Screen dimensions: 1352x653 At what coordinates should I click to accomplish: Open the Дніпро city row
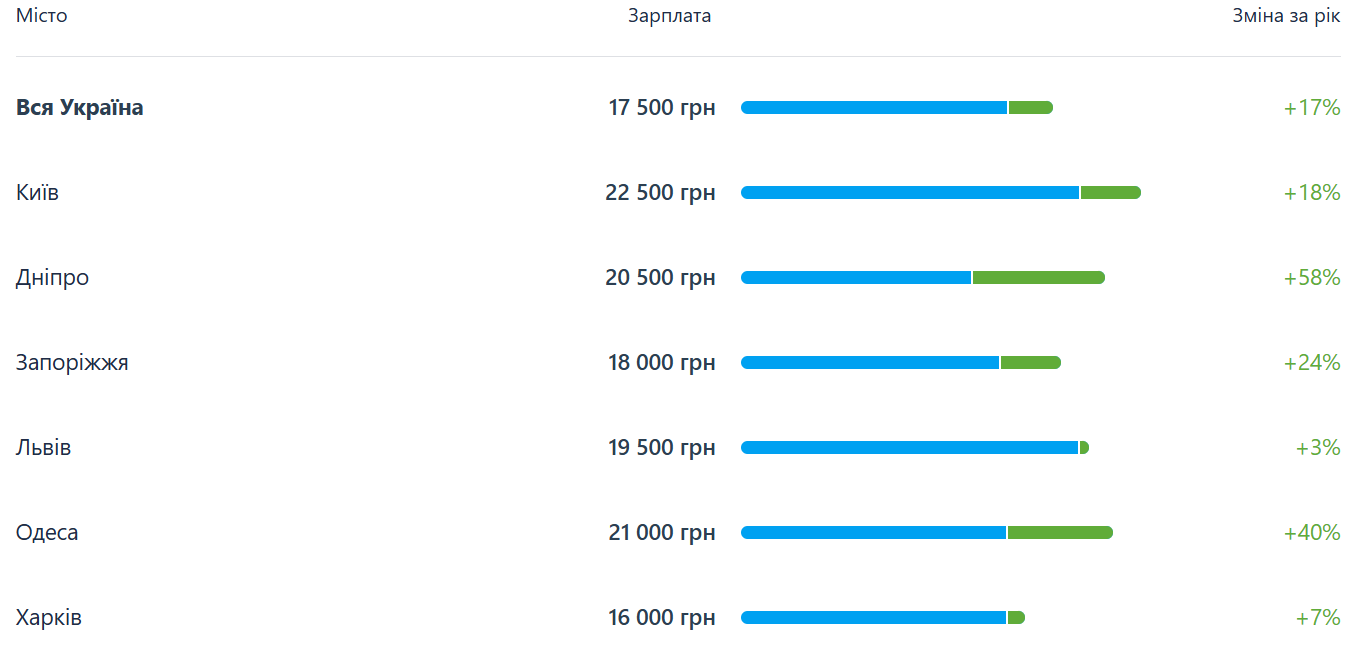52,277
